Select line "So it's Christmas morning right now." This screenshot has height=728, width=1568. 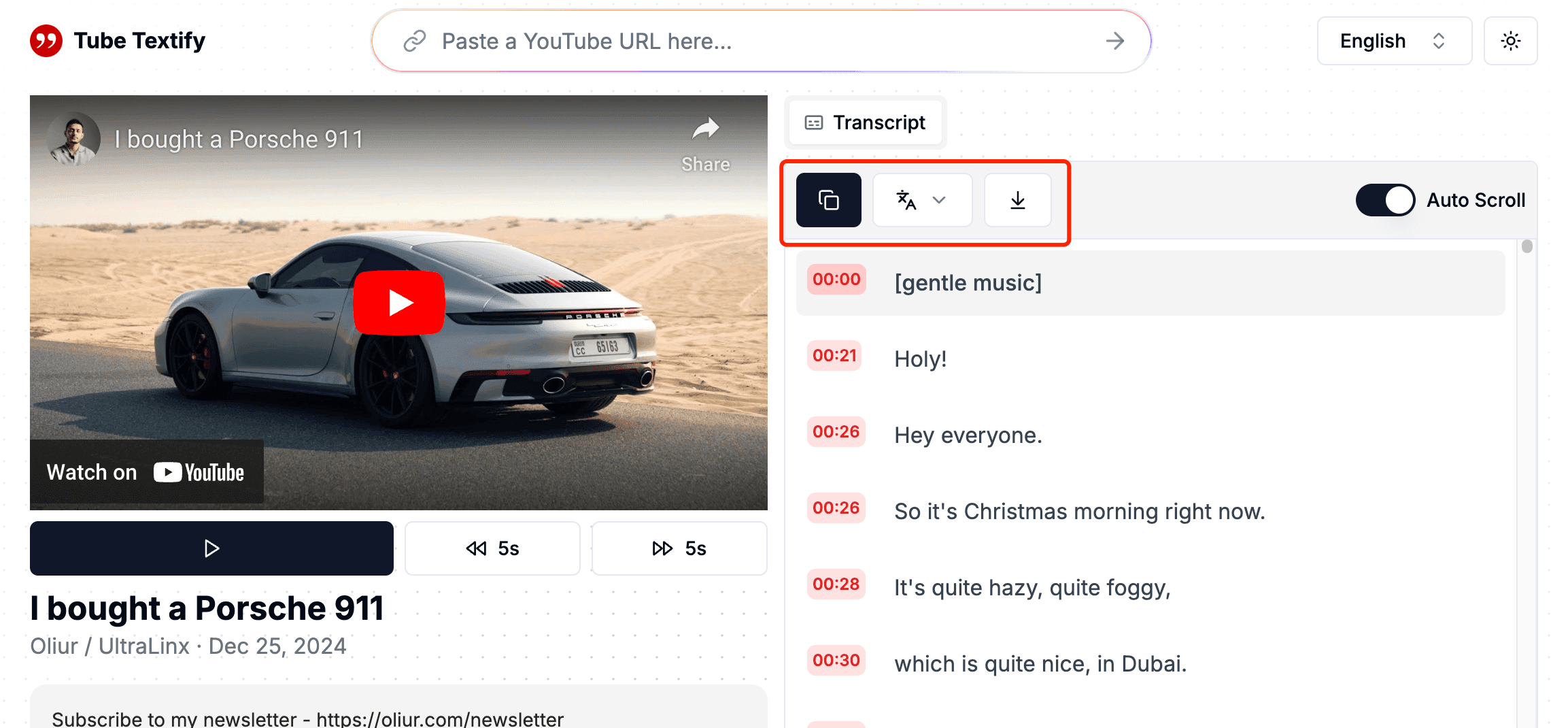click(x=1079, y=511)
